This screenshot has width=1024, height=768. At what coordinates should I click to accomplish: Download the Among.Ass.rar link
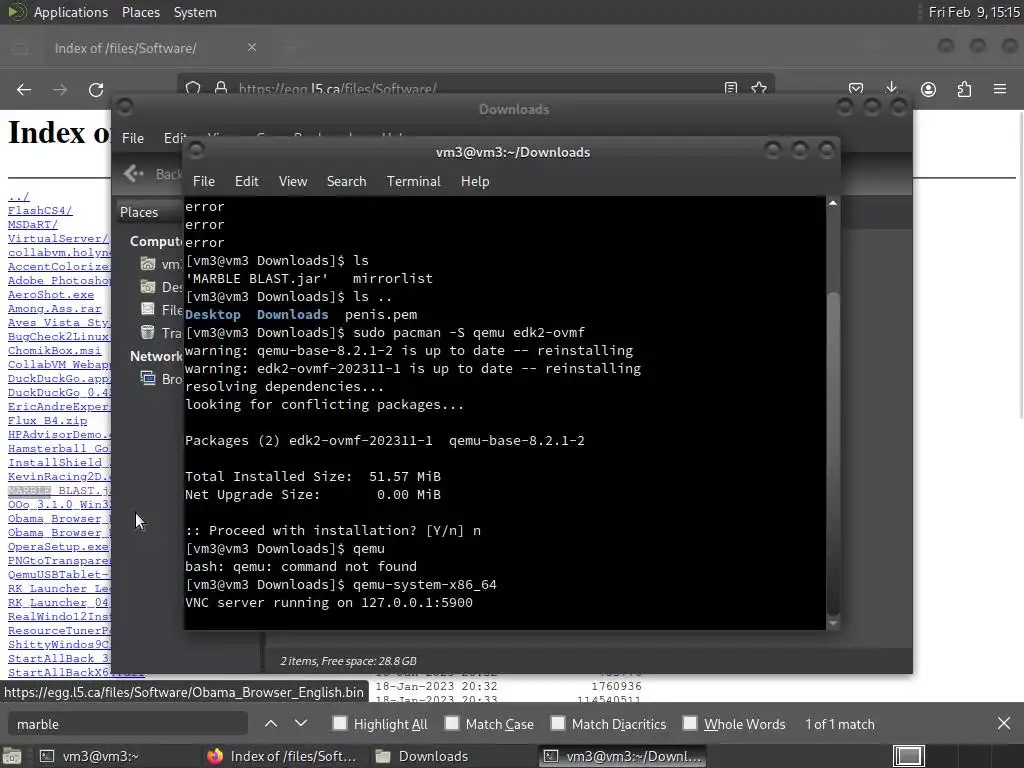55,308
